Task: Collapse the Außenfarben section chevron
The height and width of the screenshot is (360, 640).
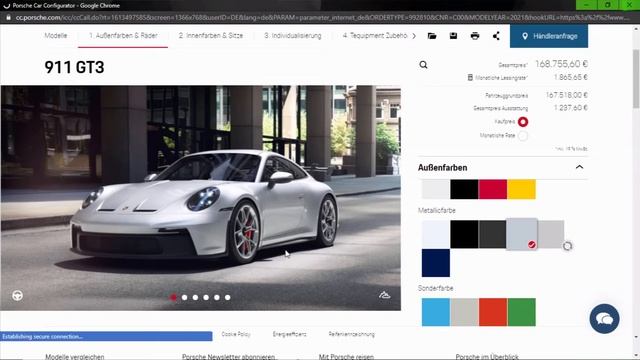Action: (x=579, y=167)
